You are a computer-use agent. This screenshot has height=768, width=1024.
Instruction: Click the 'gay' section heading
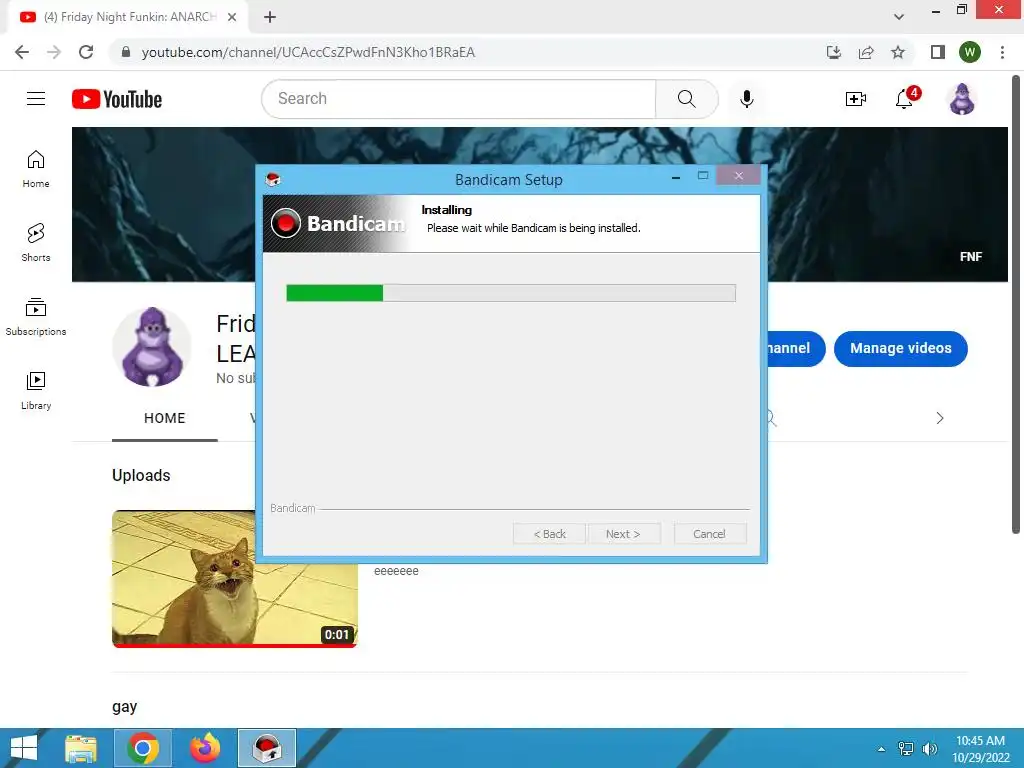[125, 707]
